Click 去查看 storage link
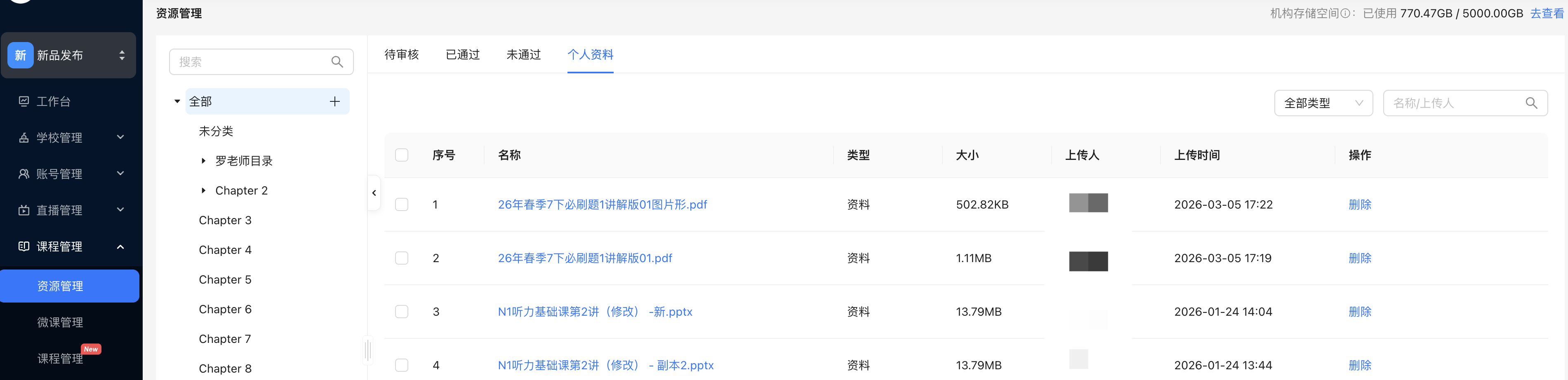This screenshot has height=380, width=1568. [x=1547, y=13]
